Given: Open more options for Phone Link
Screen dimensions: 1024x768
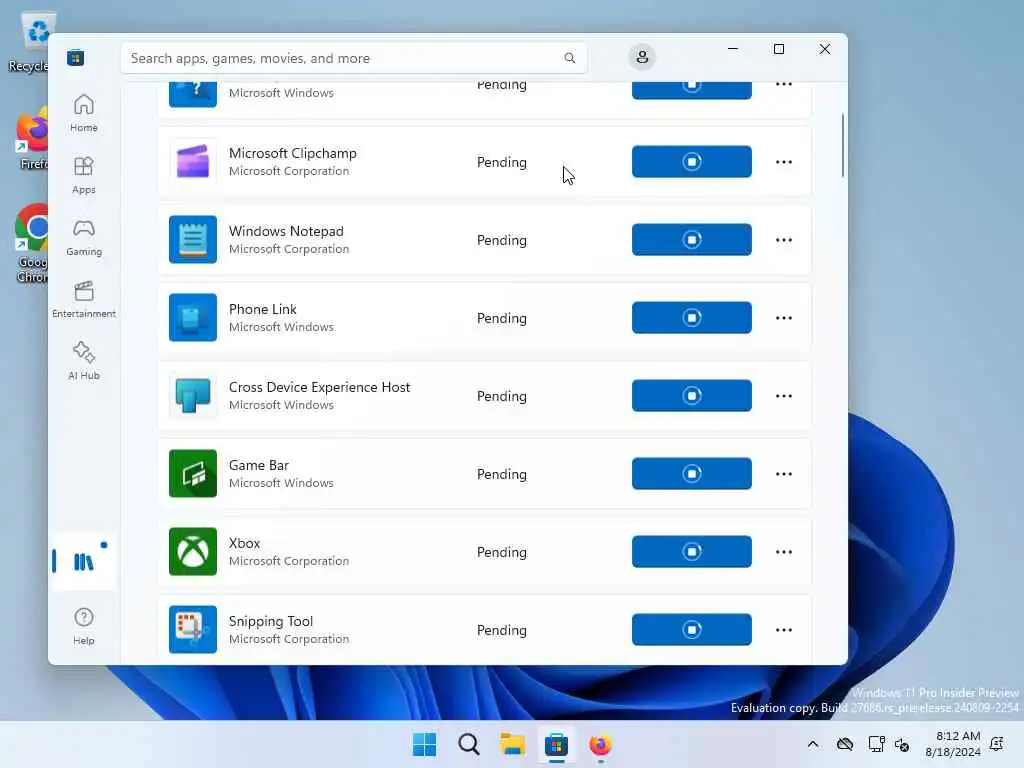Looking at the screenshot, I should [x=784, y=318].
